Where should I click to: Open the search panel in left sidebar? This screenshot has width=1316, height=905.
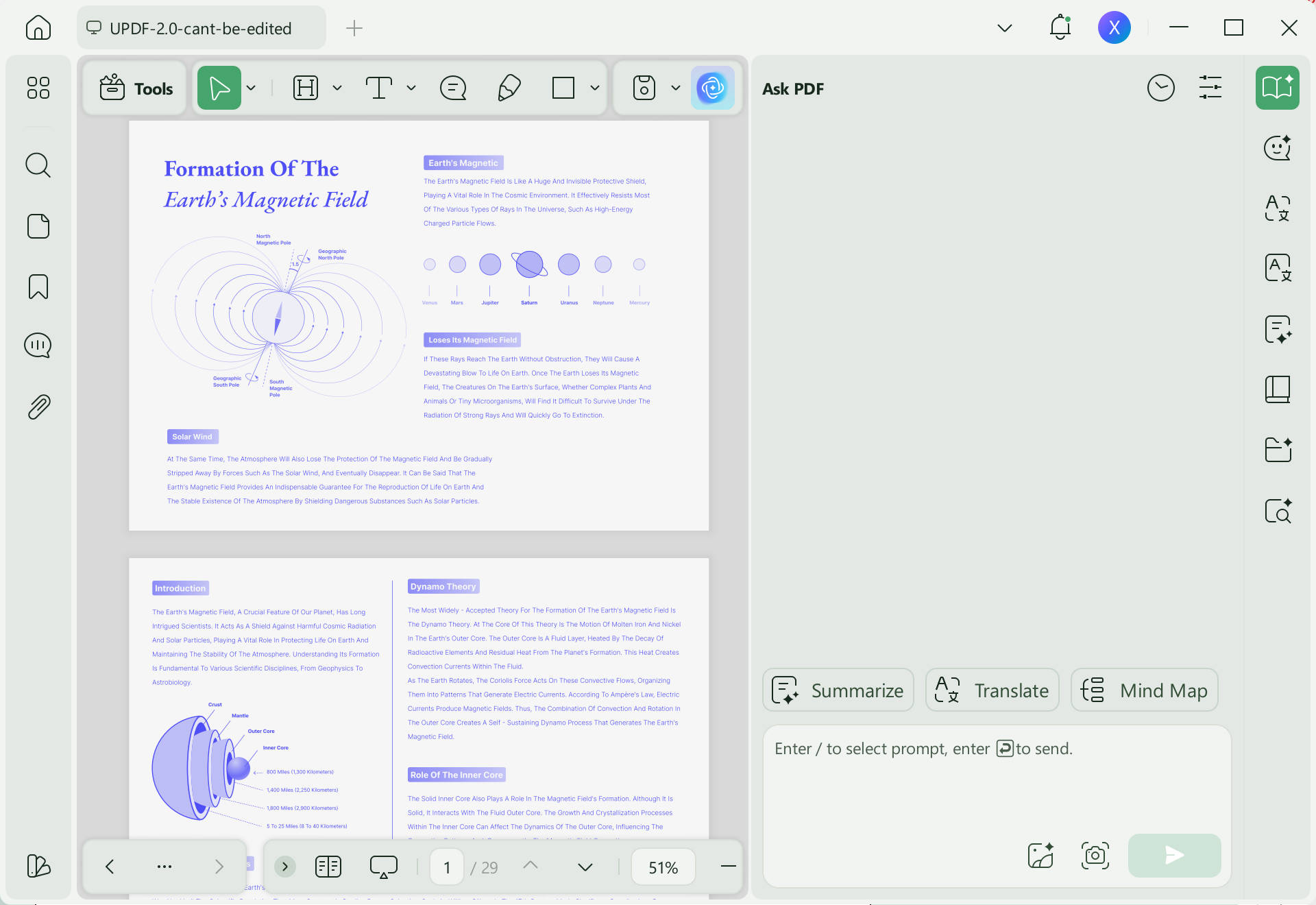click(38, 165)
